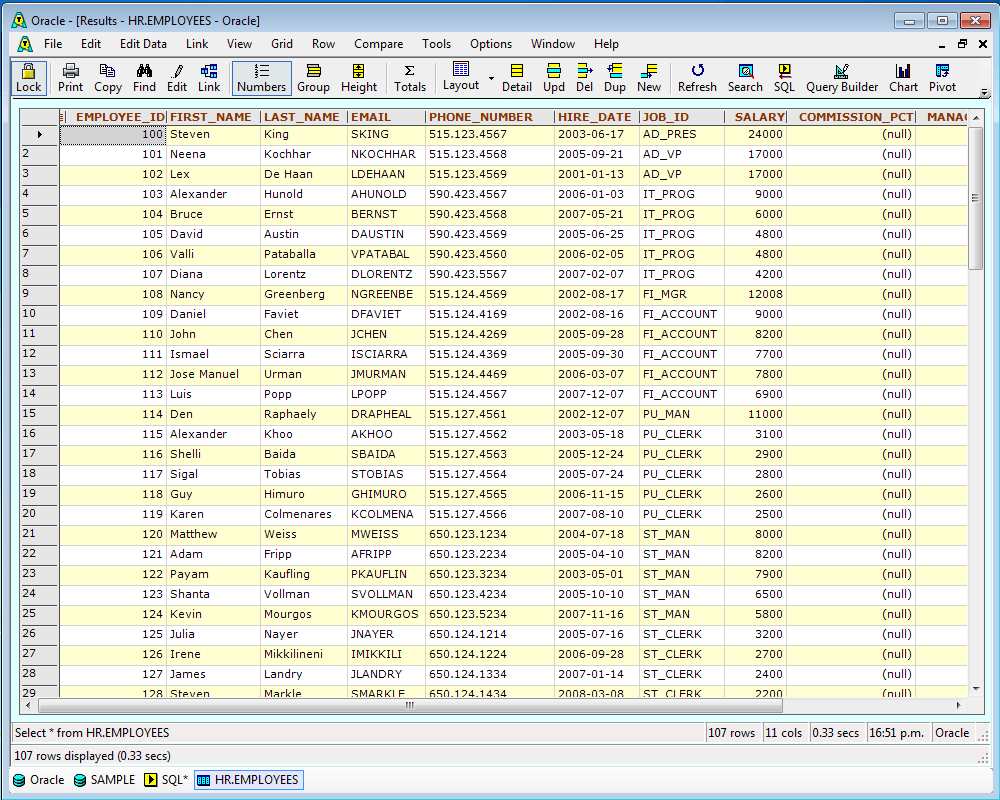Click the cell showing salary 24000
The image size is (1000, 800).
coord(755,134)
